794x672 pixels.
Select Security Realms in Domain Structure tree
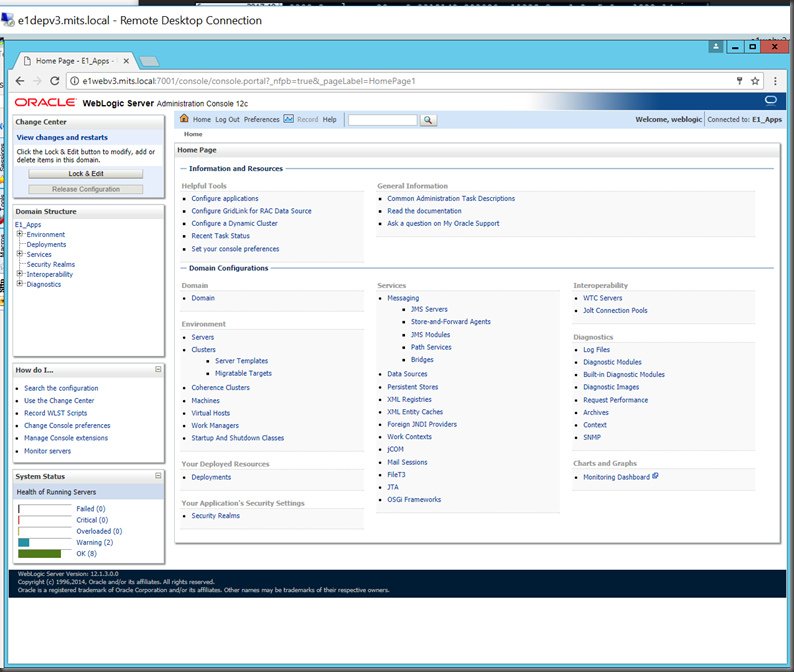(51, 264)
